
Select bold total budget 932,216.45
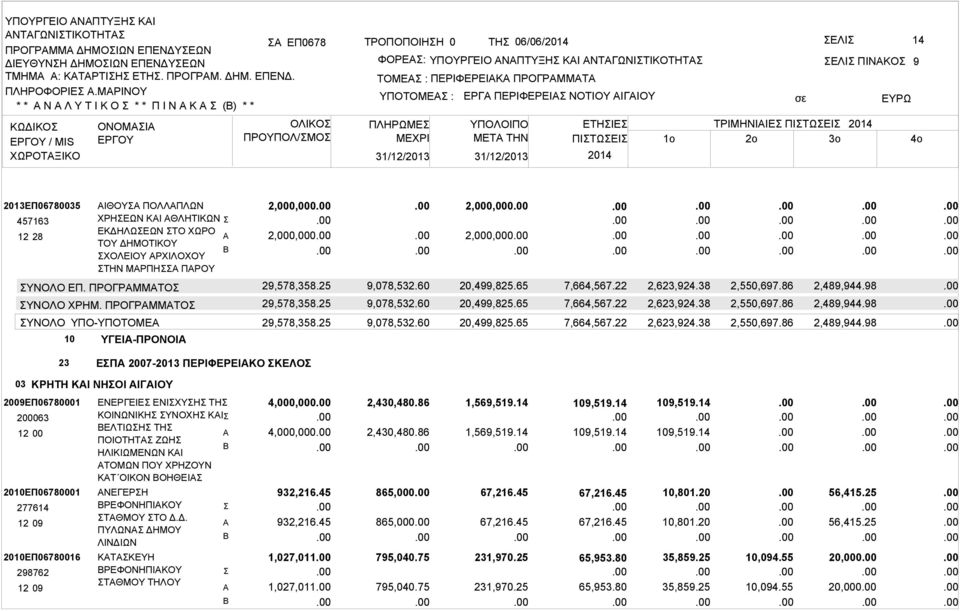tap(304, 492)
